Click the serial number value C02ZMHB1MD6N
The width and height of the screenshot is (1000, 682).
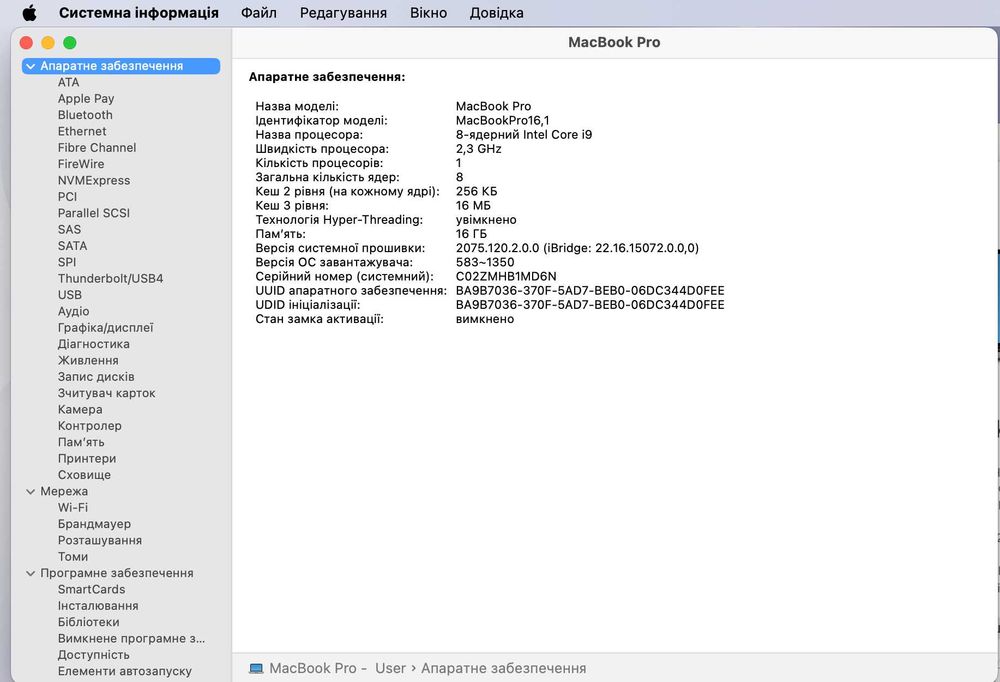pyautogui.click(x=506, y=276)
